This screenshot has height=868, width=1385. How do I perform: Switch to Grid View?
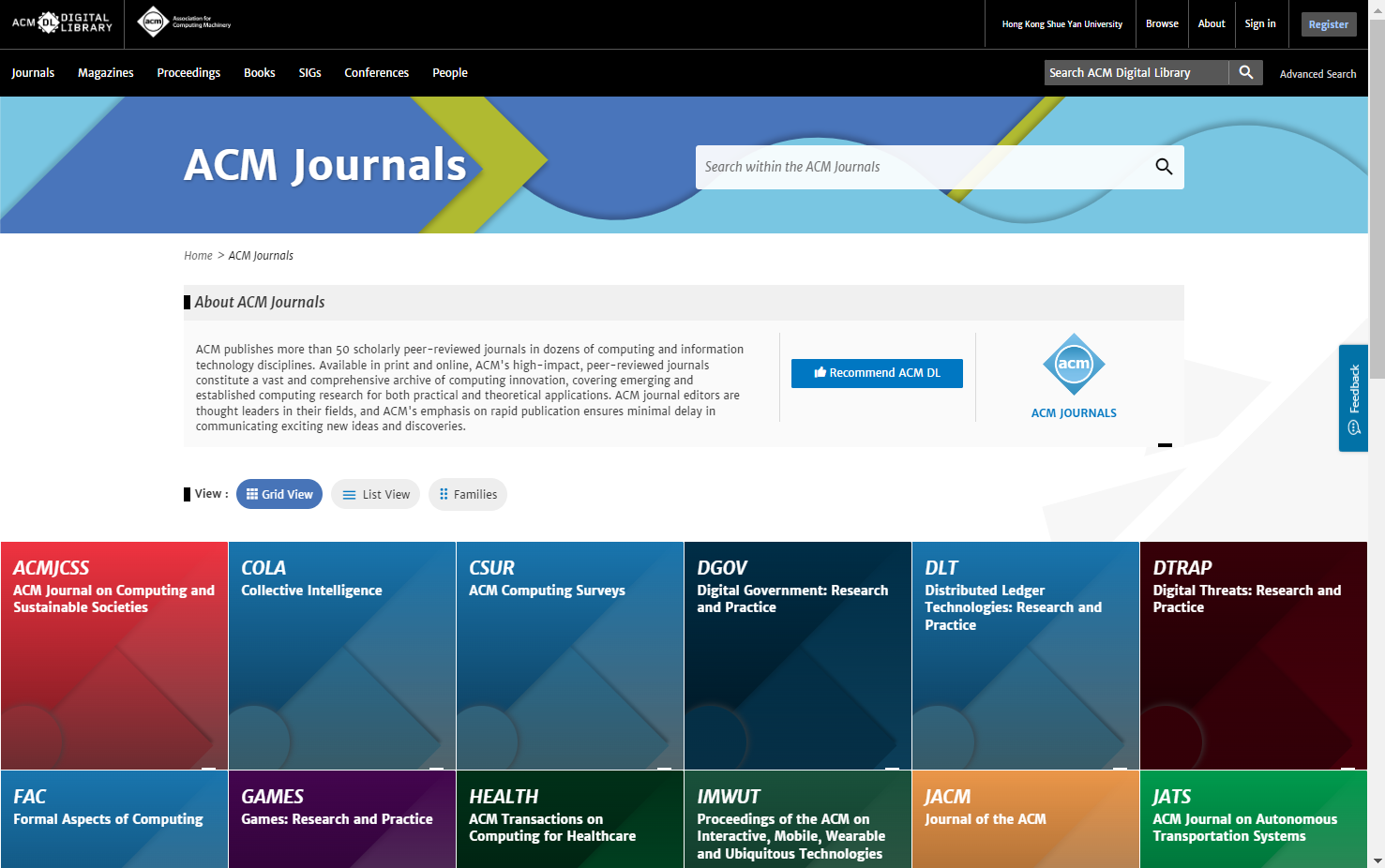coord(279,494)
